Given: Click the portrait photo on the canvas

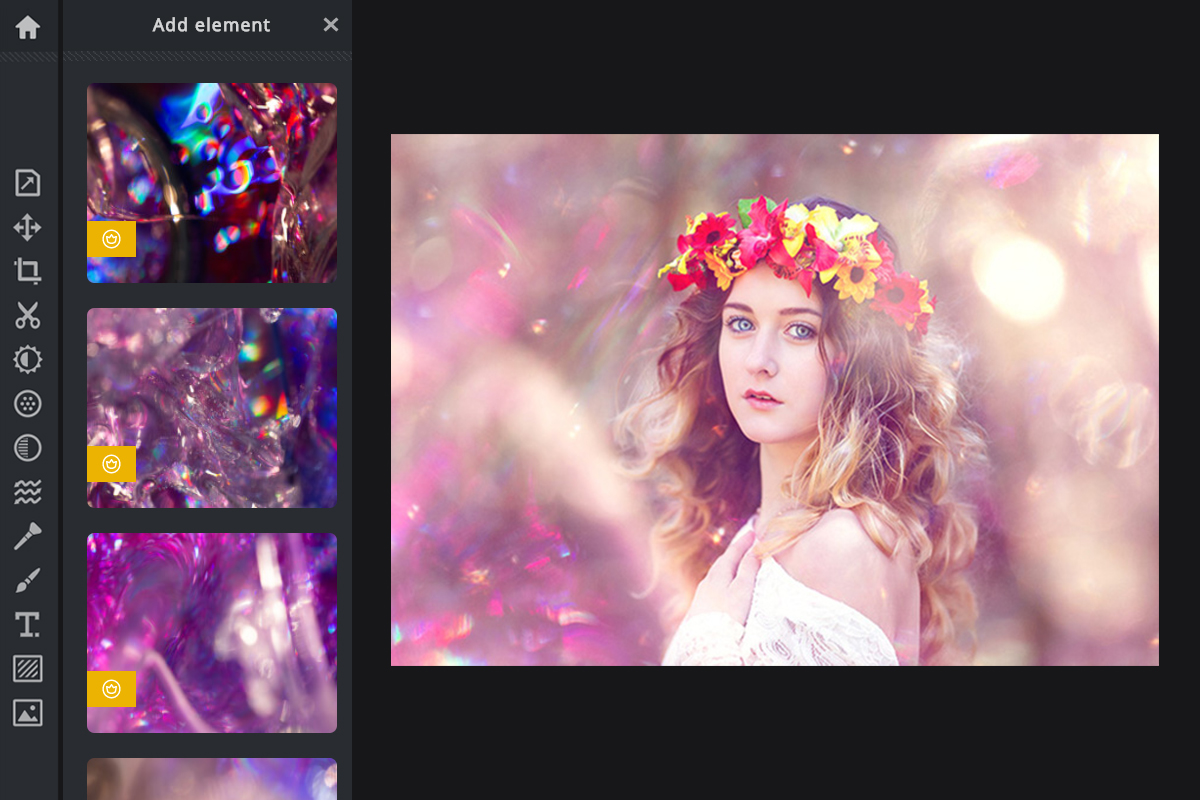Looking at the screenshot, I should (774, 400).
